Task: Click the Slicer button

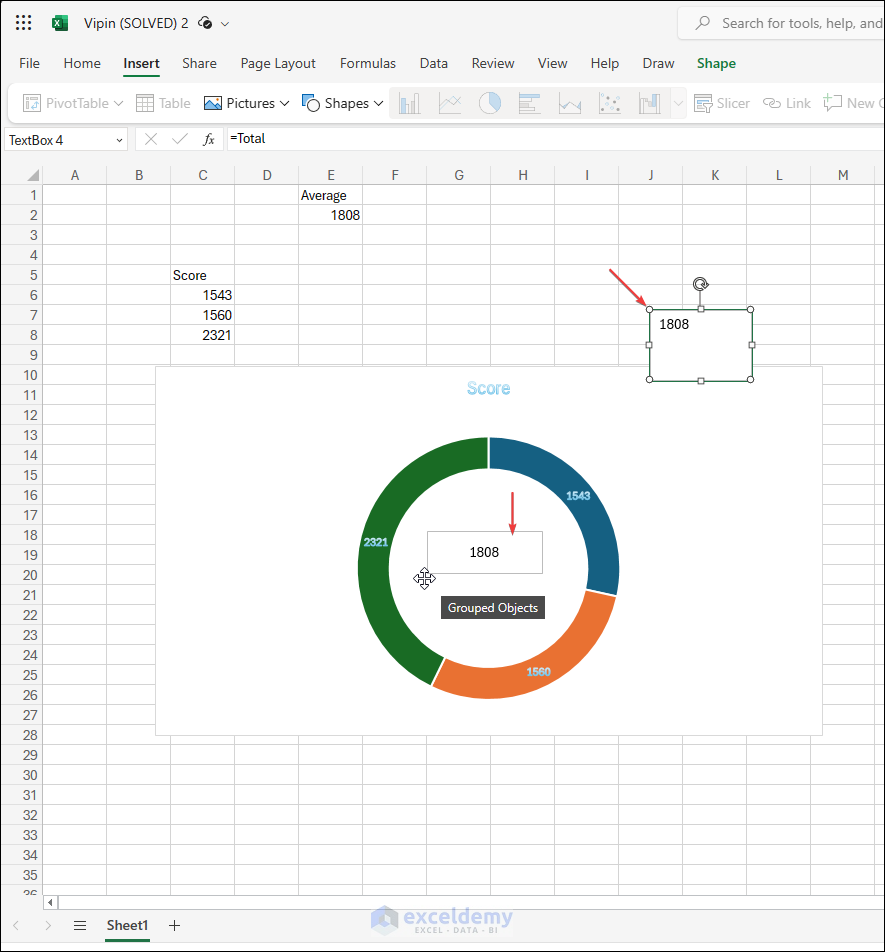Action: [722, 103]
